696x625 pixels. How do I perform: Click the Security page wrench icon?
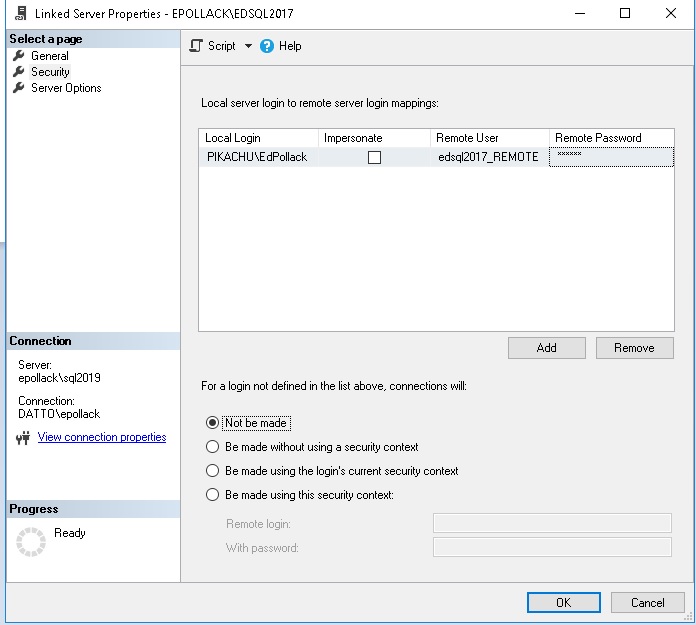(x=18, y=72)
